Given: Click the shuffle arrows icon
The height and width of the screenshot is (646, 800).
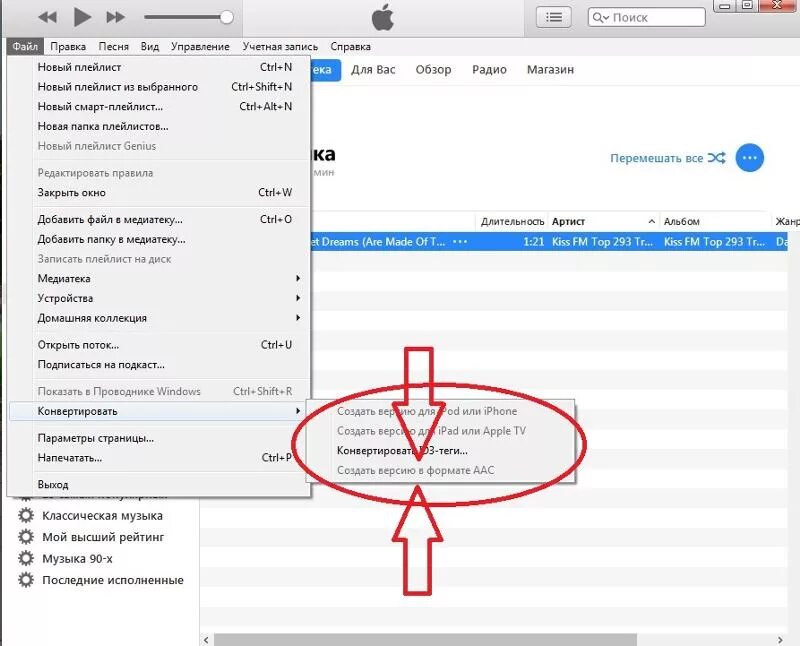Looking at the screenshot, I should 716,158.
